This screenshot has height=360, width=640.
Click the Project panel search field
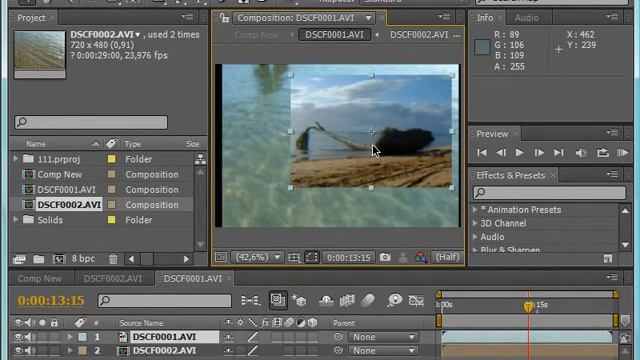pos(91,122)
